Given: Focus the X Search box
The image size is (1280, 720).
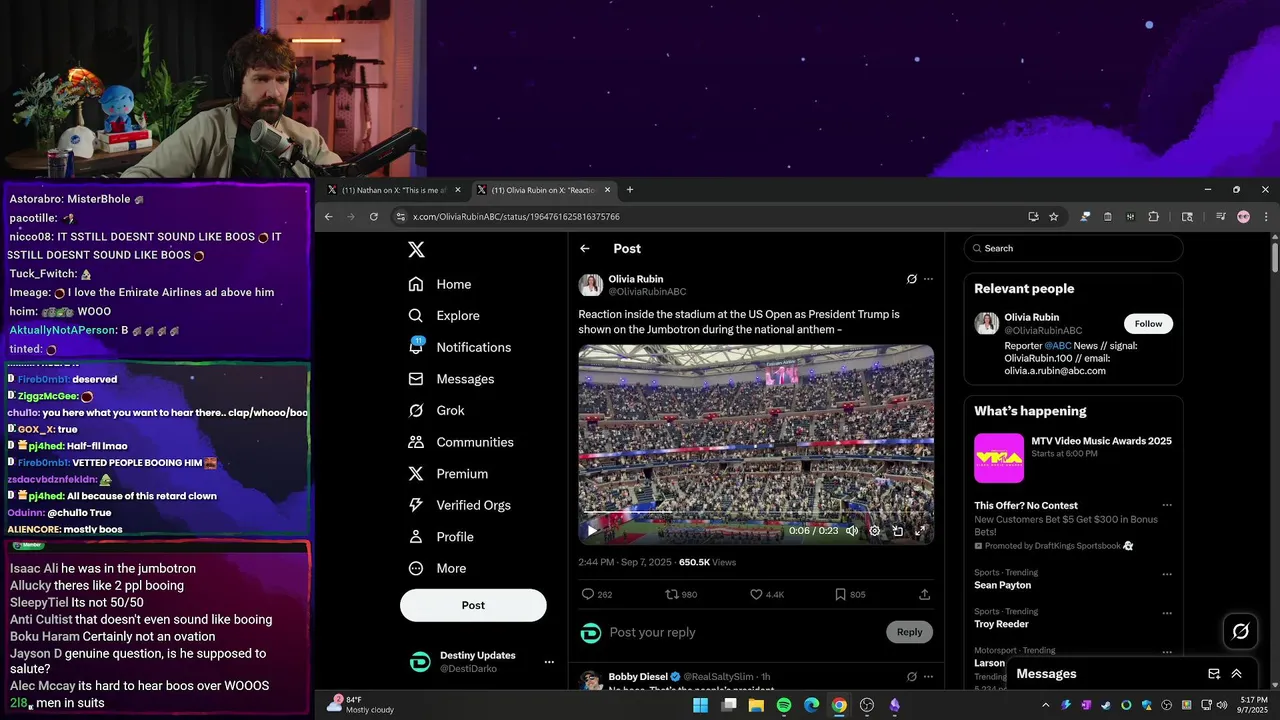Looking at the screenshot, I should point(1073,248).
